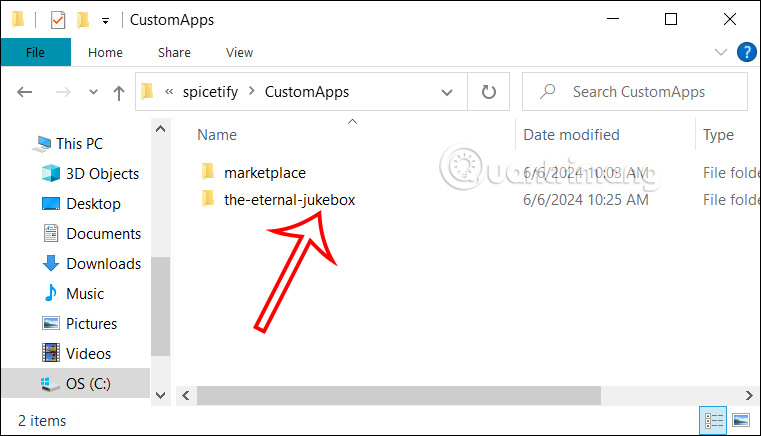The image size is (761, 436).
Task: Switch to Large icons view
Action: point(741,420)
